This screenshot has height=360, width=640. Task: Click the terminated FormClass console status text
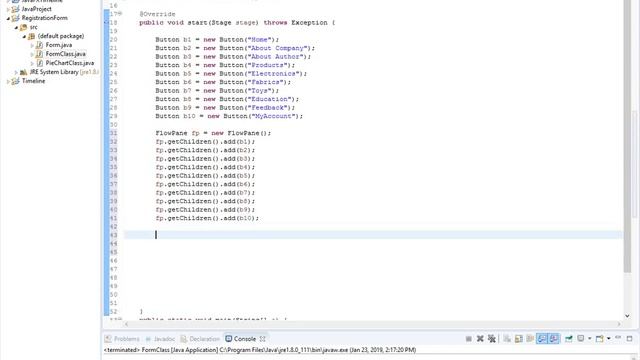[x=260, y=350]
